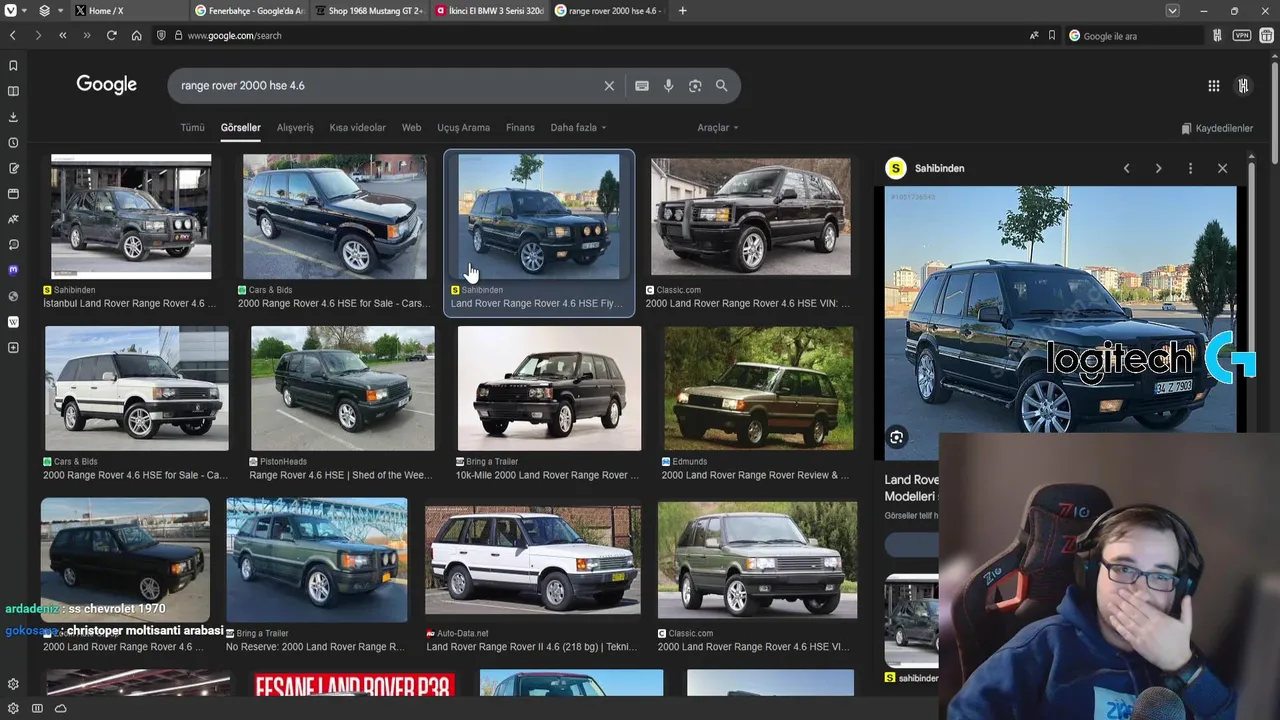
Task: Open tab list dropdown in title bar
Action: point(1172,11)
